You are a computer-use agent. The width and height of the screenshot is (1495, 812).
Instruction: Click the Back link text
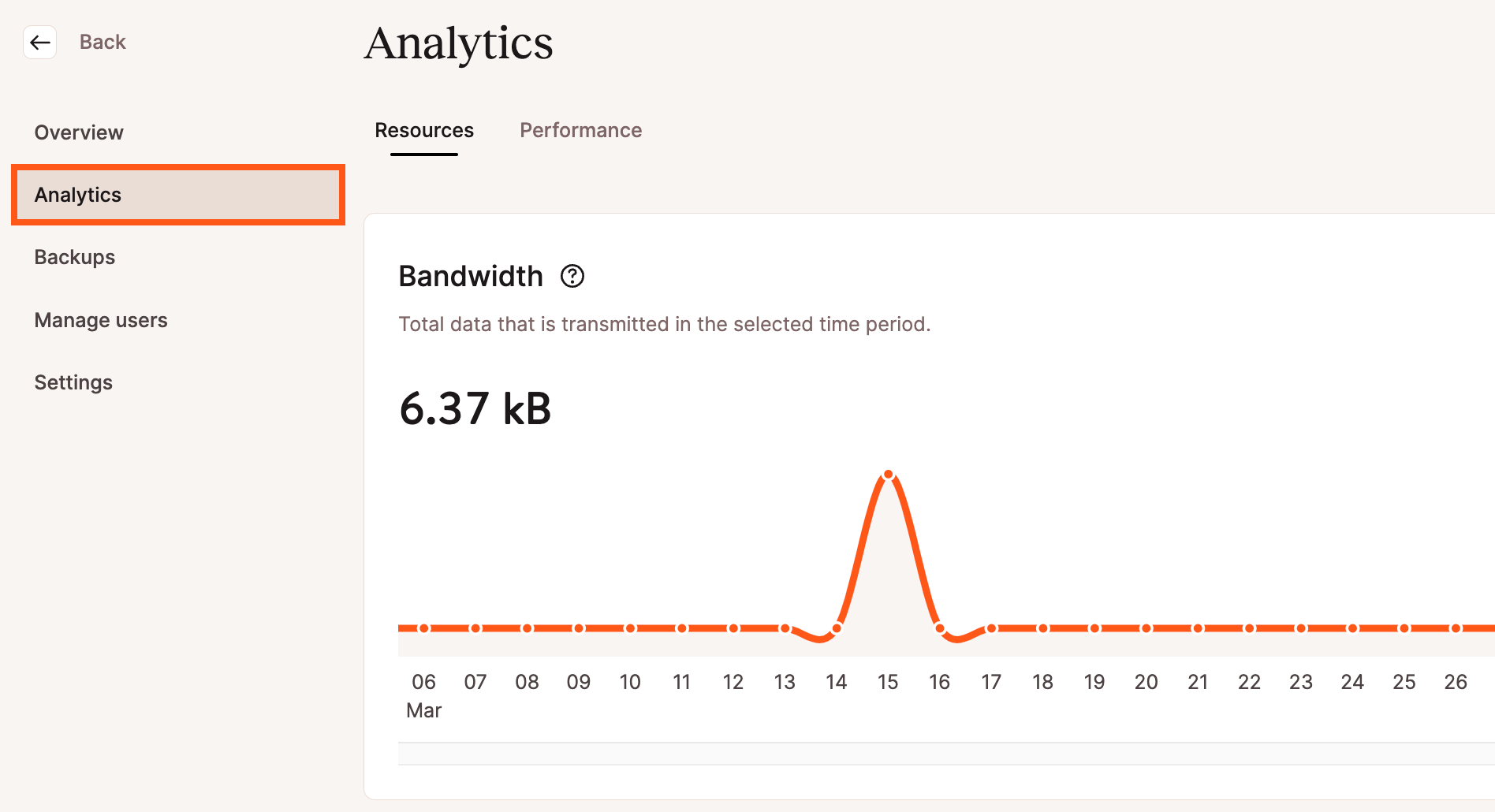[103, 42]
